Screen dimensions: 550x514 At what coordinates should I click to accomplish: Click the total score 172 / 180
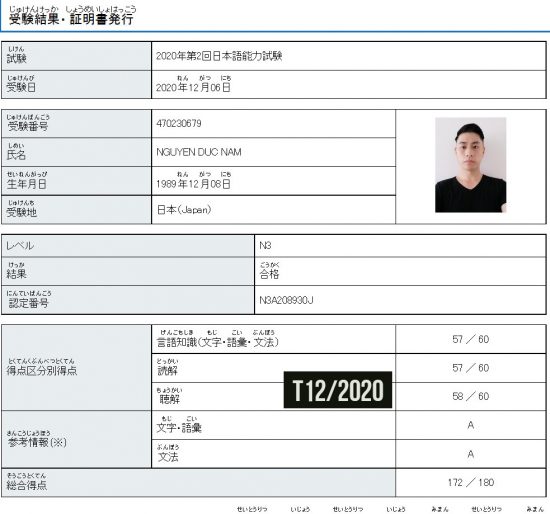click(x=471, y=482)
